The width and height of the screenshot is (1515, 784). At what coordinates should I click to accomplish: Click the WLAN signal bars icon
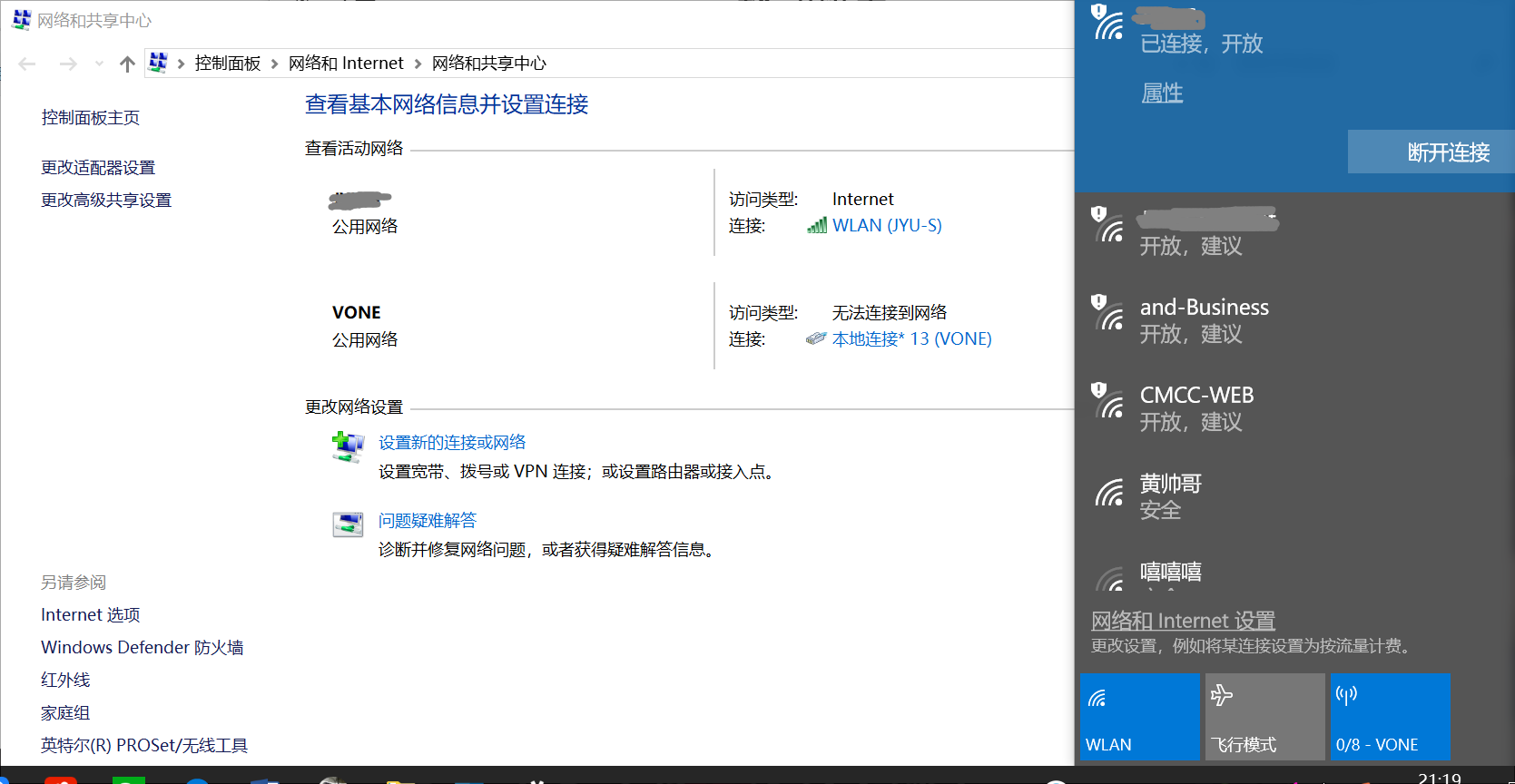click(817, 225)
